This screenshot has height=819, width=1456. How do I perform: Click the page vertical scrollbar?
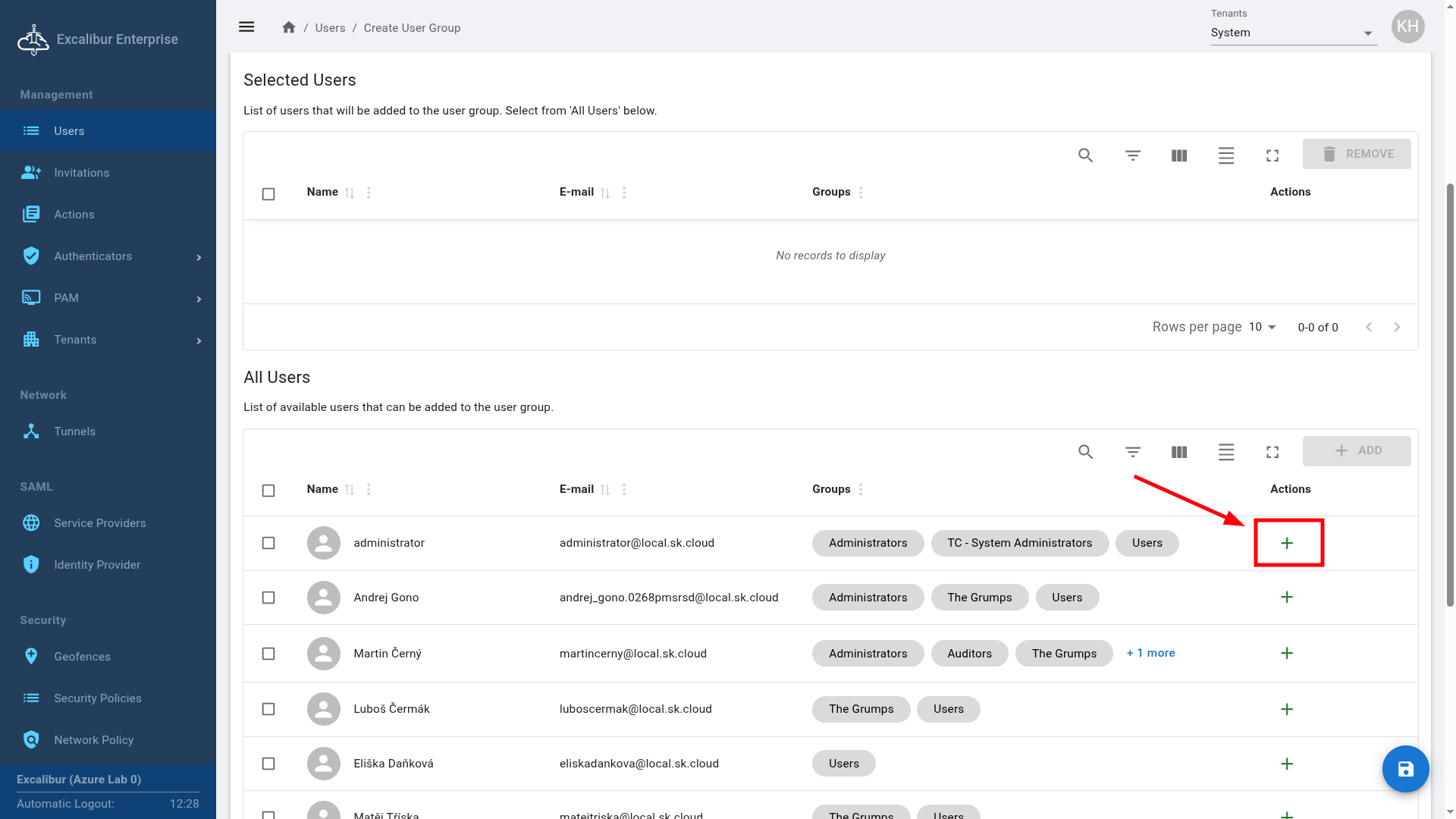1450,379
